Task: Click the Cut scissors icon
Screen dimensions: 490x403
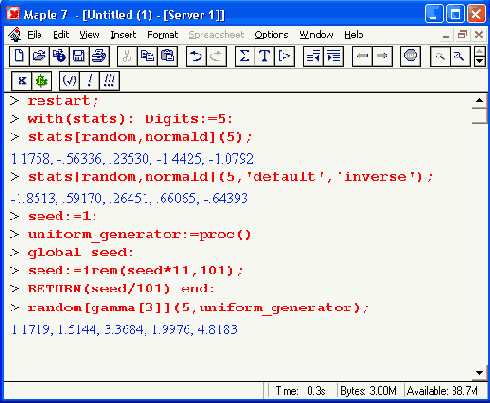Action: click(x=127, y=56)
